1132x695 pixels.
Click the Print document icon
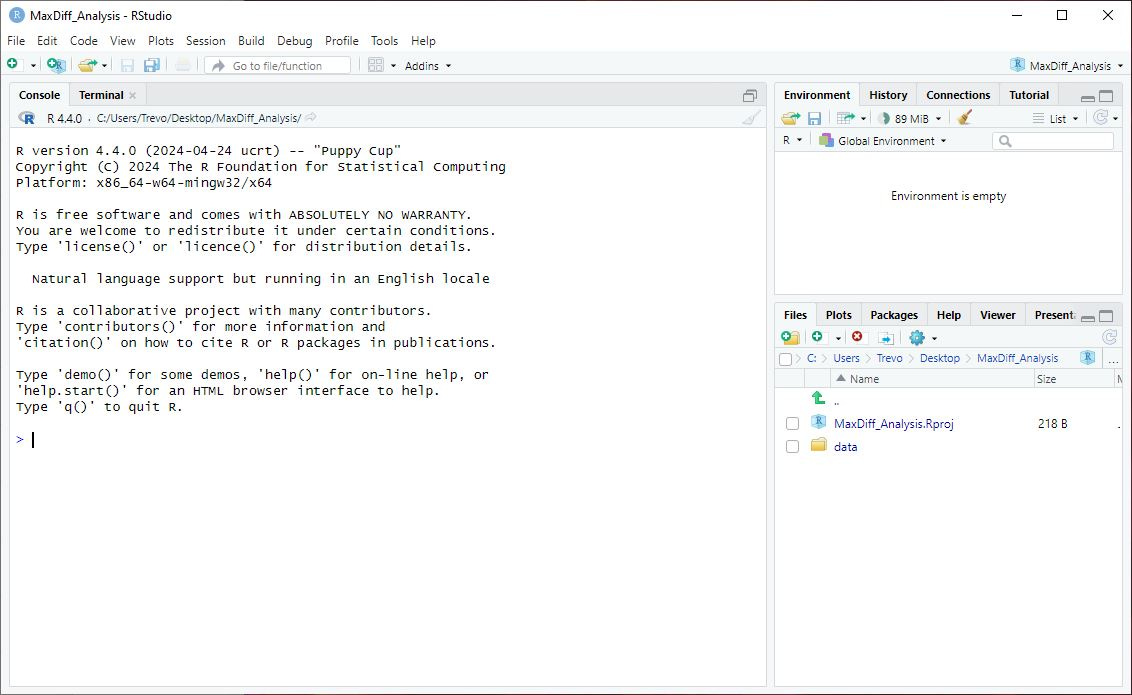click(183, 65)
